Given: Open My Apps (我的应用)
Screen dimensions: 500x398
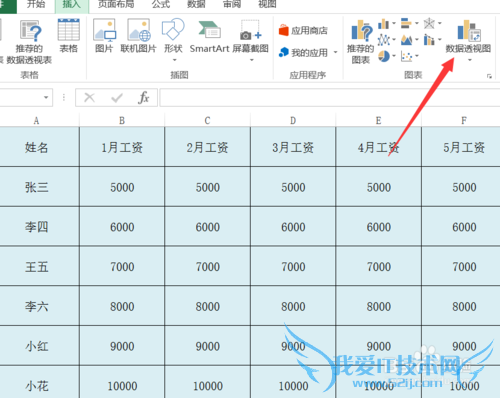Looking at the screenshot, I should [x=303, y=52].
